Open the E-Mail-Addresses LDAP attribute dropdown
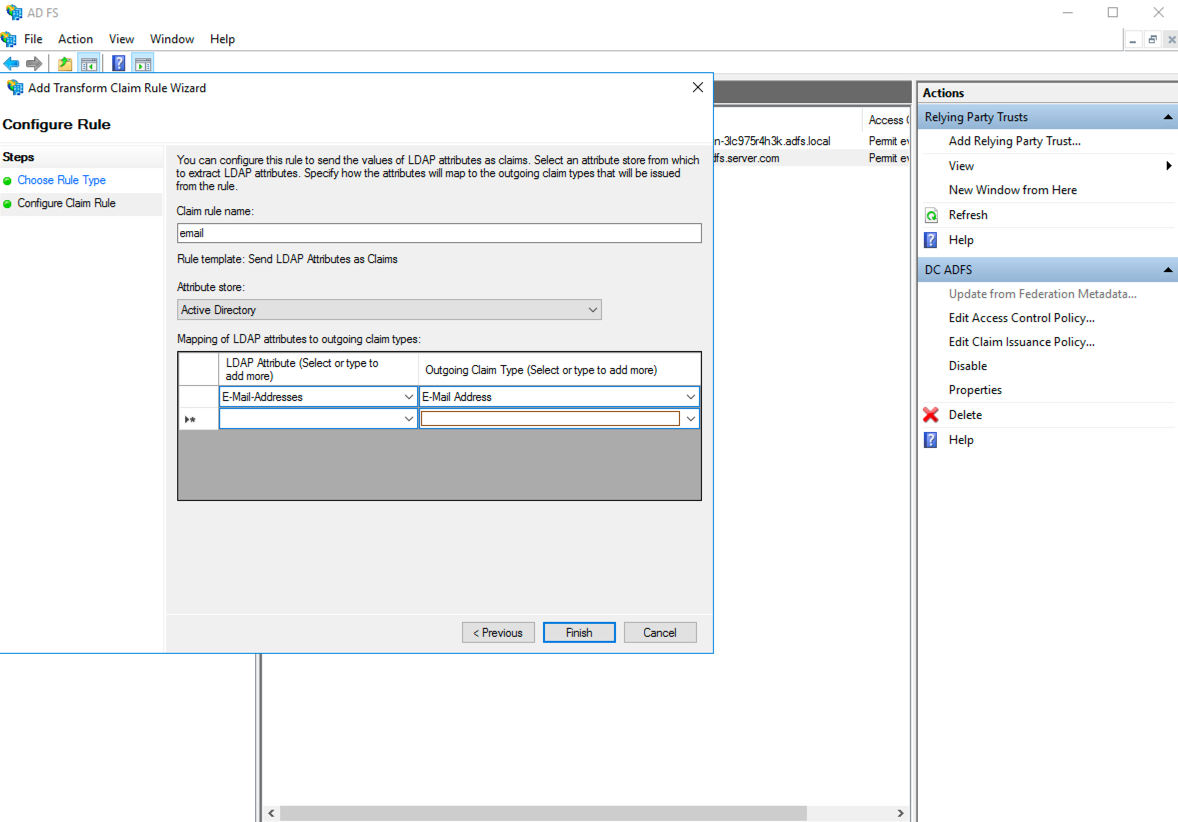Screen dimensions: 1178x822 410,396
